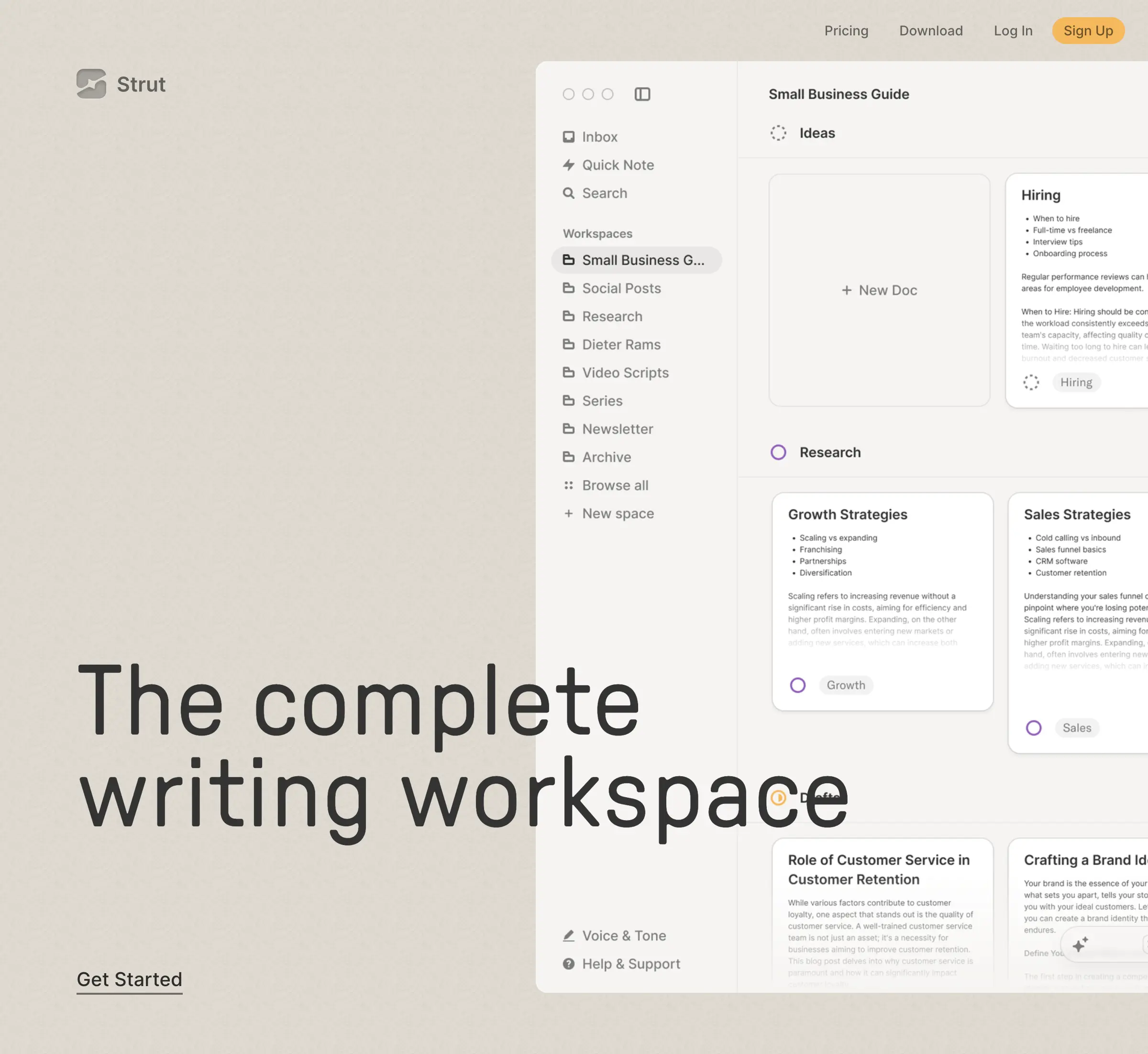Open Quick Note lightning item

[x=618, y=165]
